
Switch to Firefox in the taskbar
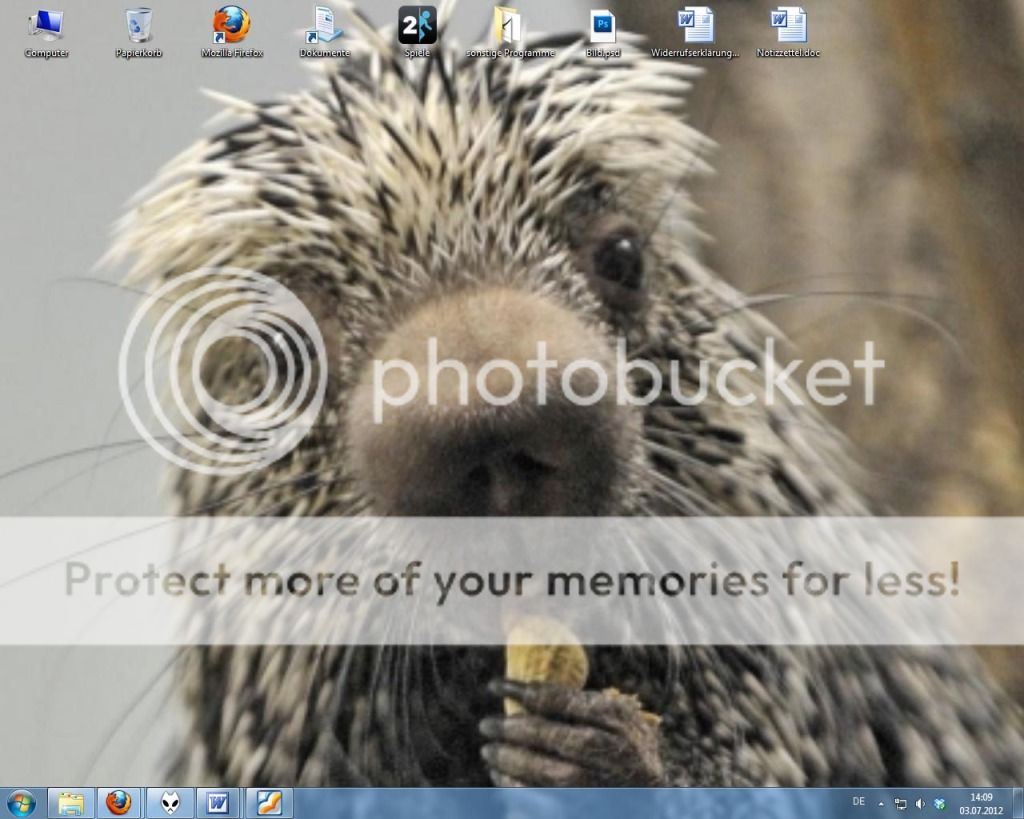tap(119, 803)
